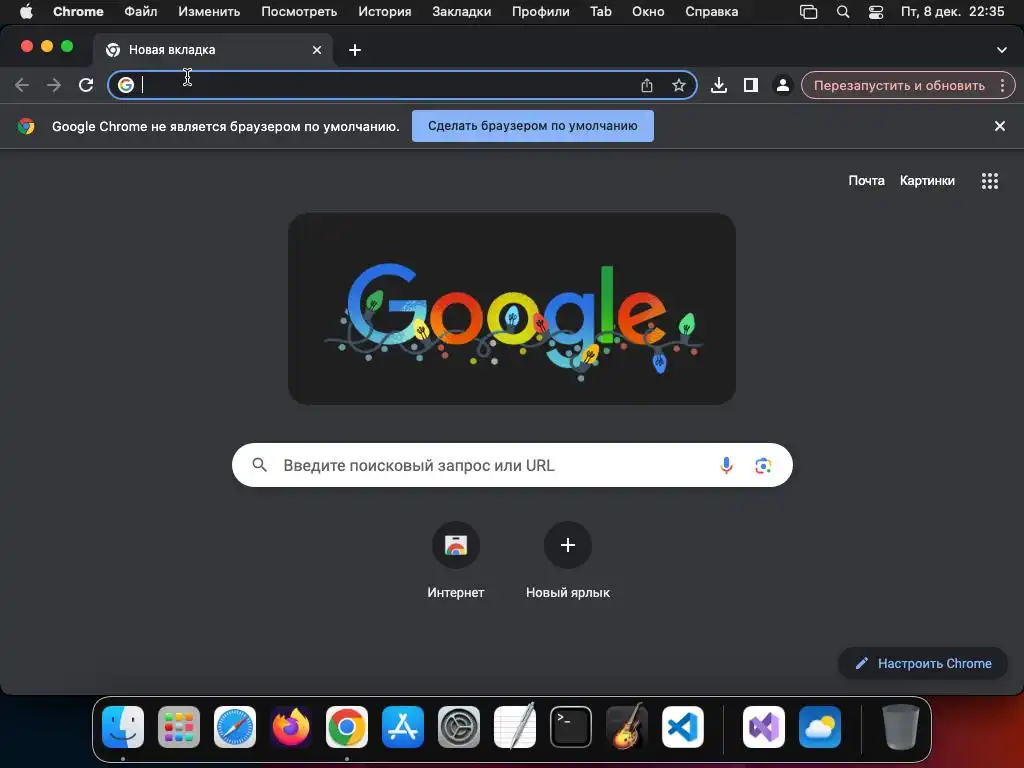This screenshot has height=768, width=1024.
Task: Open the Chrome application menu
Action: click(78, 12)
